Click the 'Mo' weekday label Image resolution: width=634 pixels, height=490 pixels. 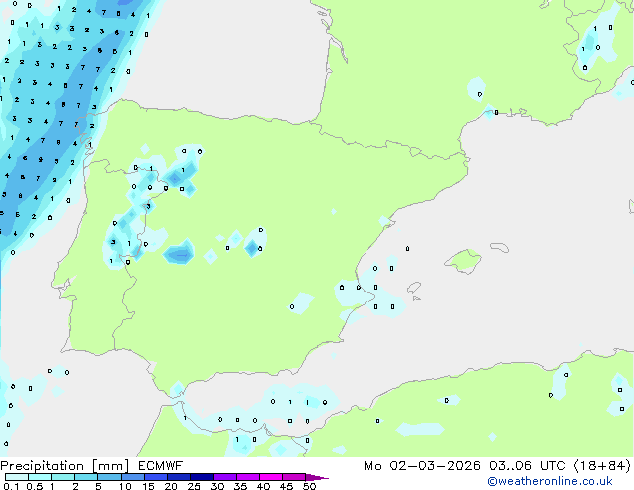tap(372, 466)
